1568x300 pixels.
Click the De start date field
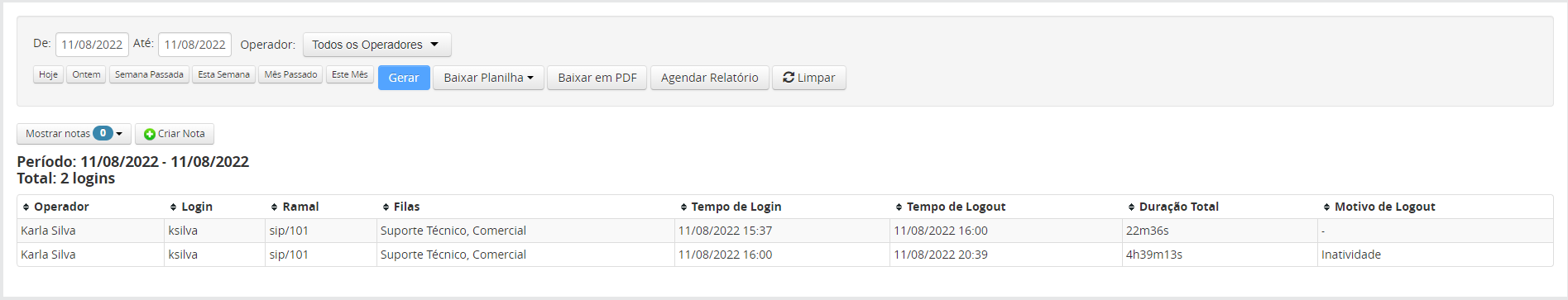(92, 45)
